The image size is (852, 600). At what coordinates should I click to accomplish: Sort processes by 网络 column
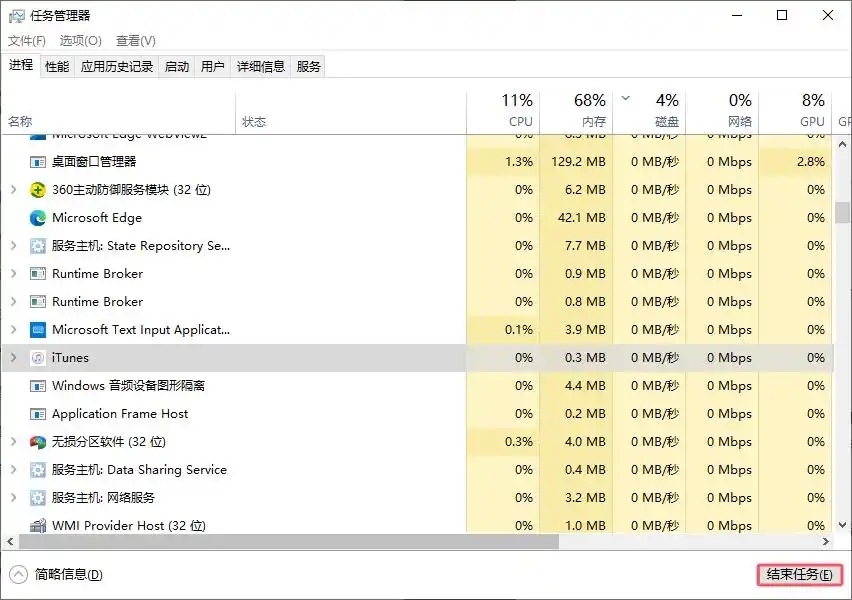[722, 113]
